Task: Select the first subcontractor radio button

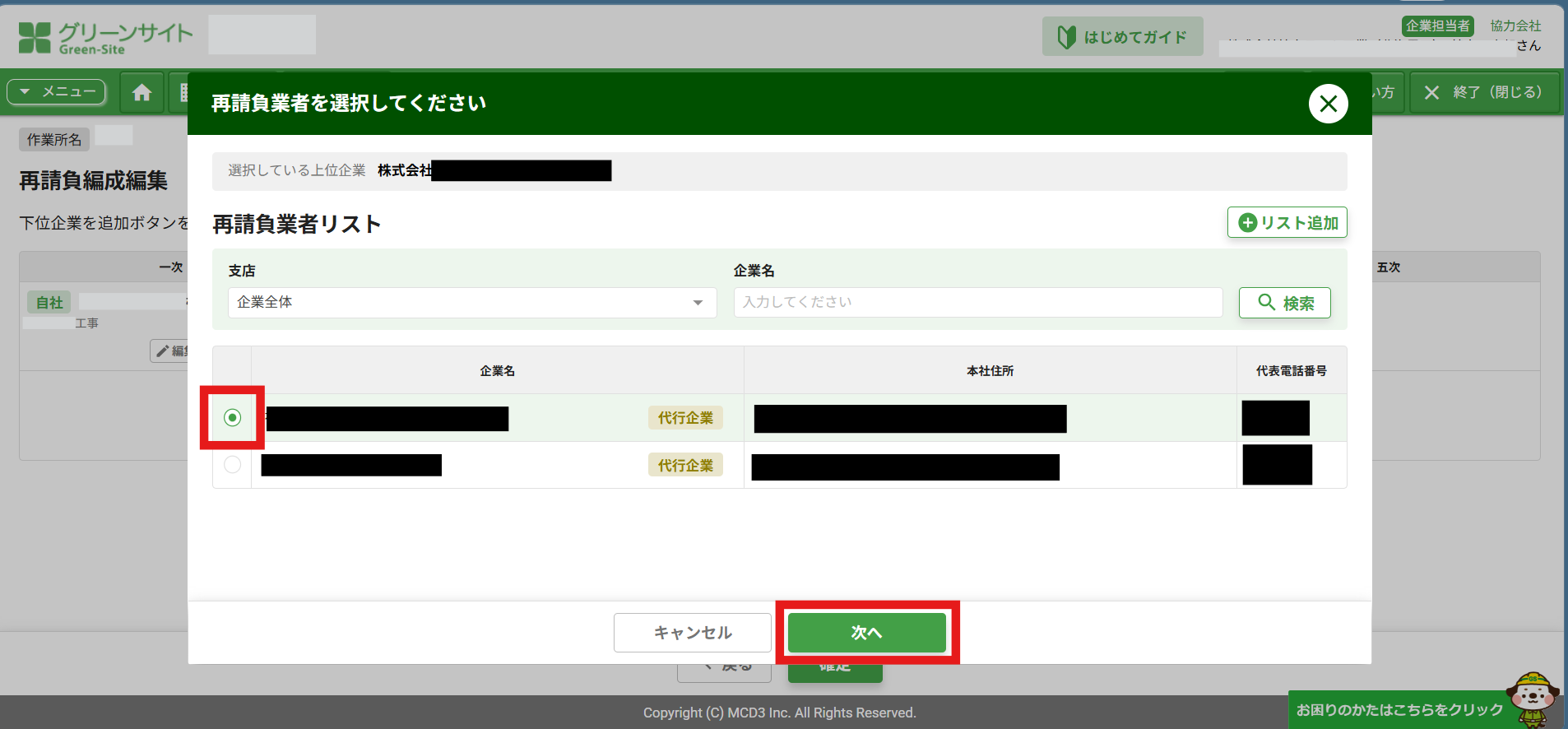Action: [233, 418]
